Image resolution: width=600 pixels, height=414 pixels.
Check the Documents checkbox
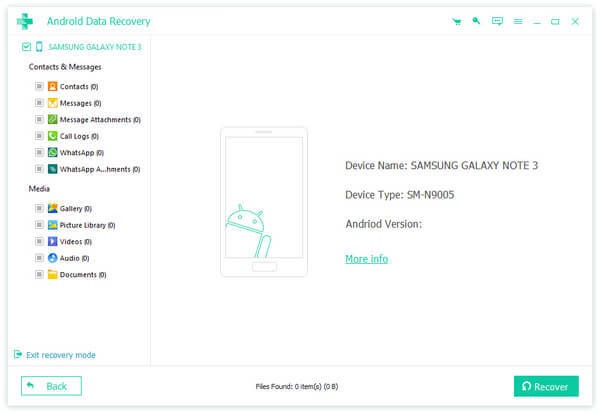(39, 274)
